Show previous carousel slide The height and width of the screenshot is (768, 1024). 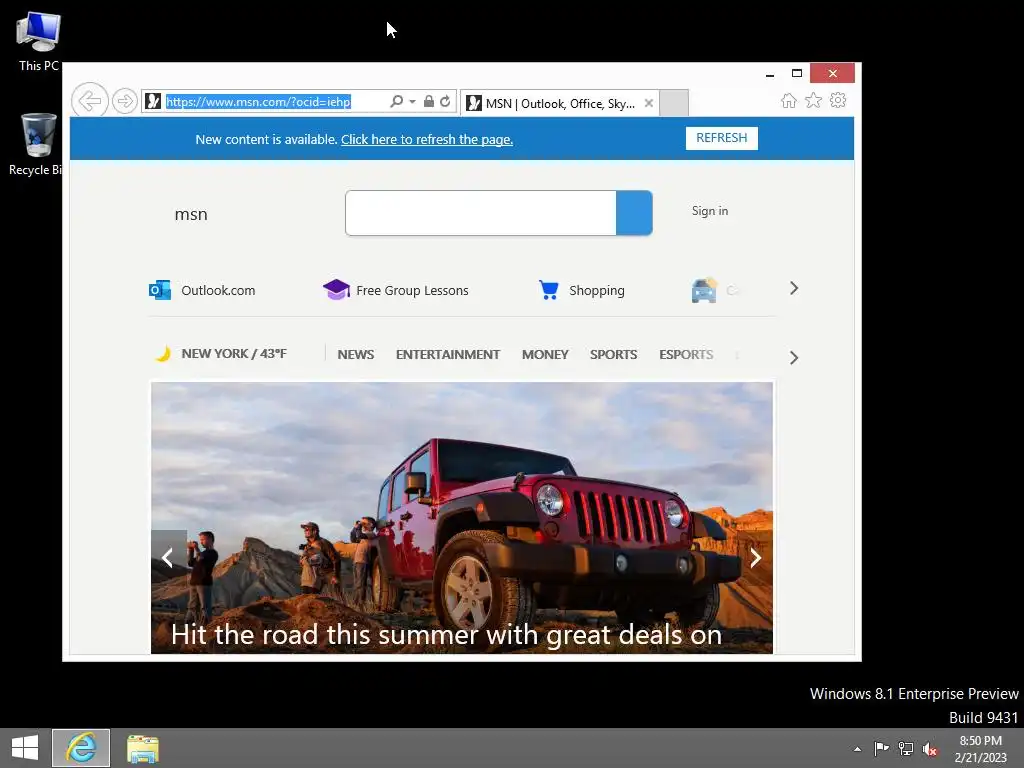[x=168, y=557]
